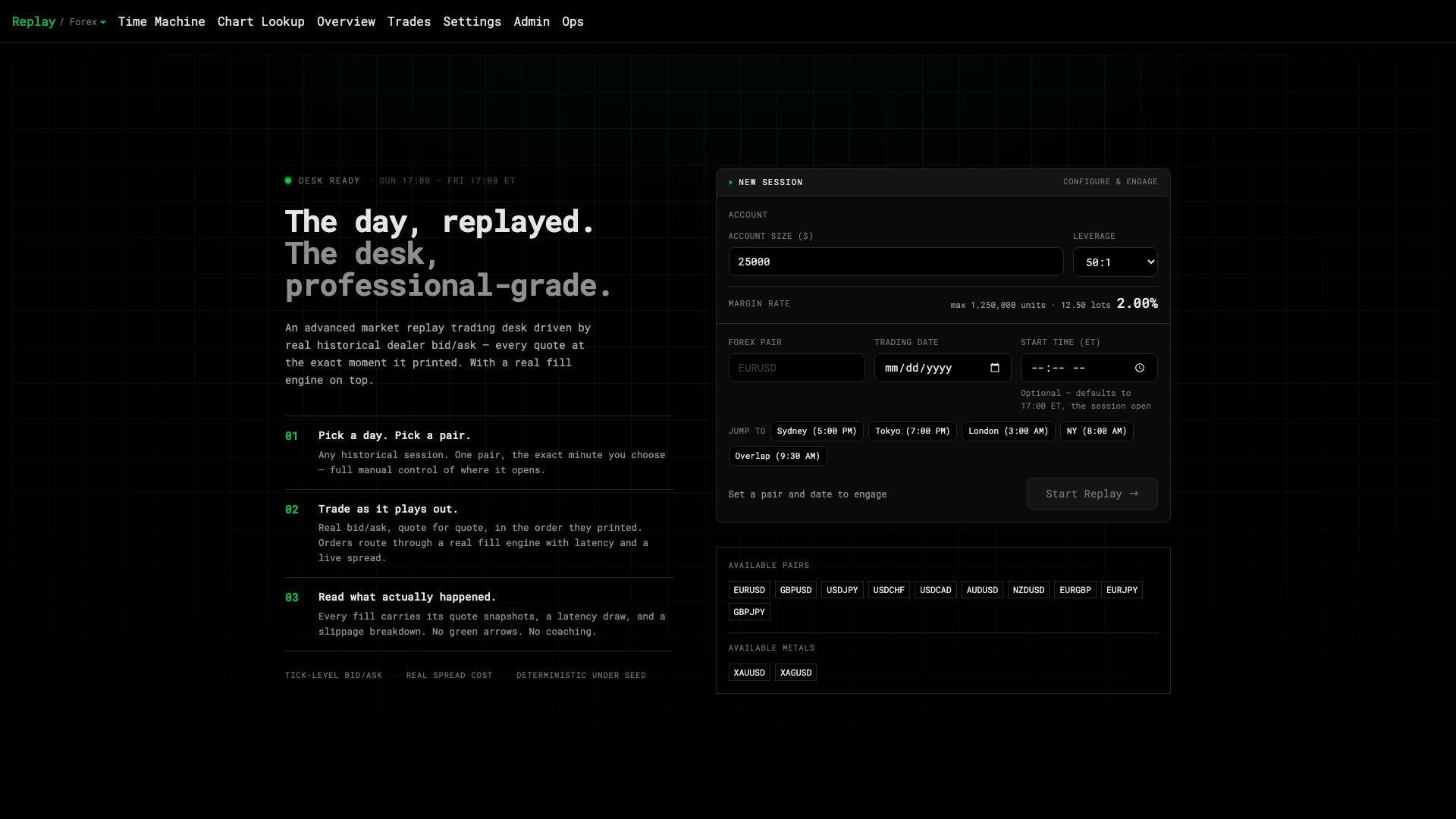Select the XAUUSD metal chip

[749, 673]
